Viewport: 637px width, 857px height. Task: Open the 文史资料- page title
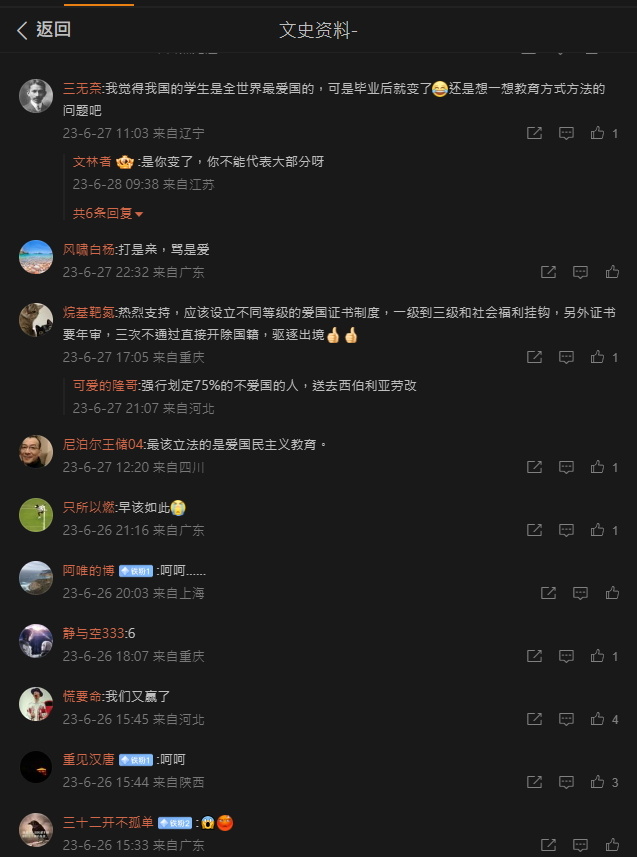pyautogui.click(x=318, y=30)
